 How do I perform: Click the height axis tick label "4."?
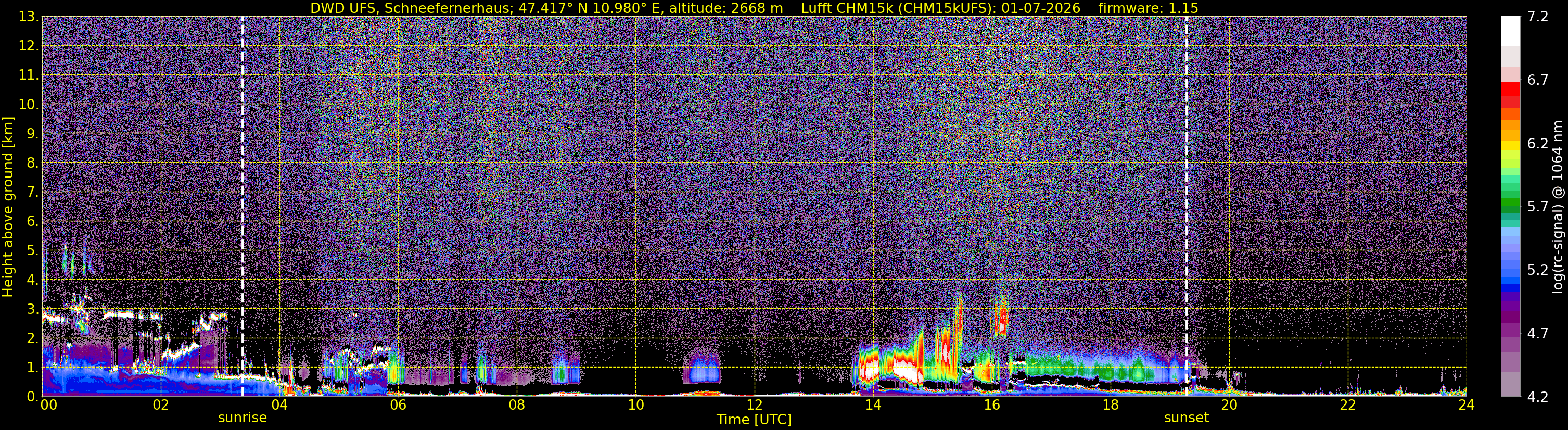[32, 280]
